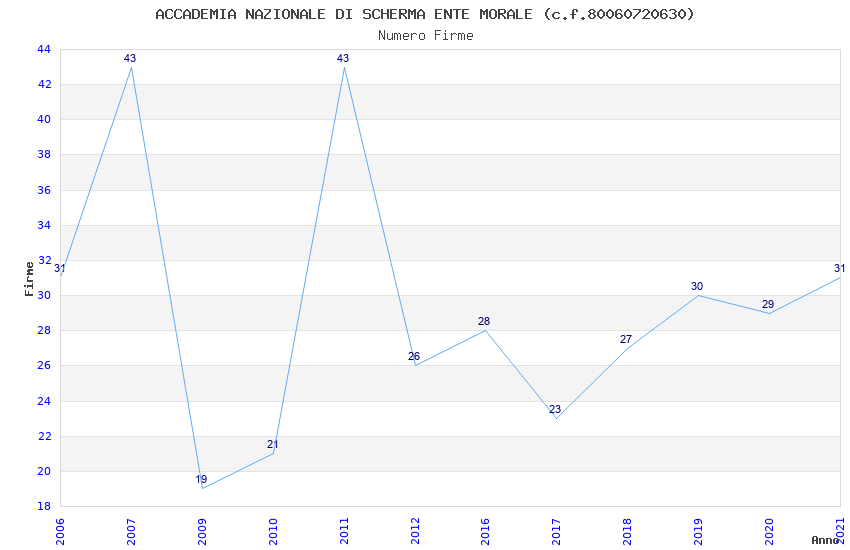Click data point value 31 for 2021
Screen dimensions: 850x550
click(839, 268)
